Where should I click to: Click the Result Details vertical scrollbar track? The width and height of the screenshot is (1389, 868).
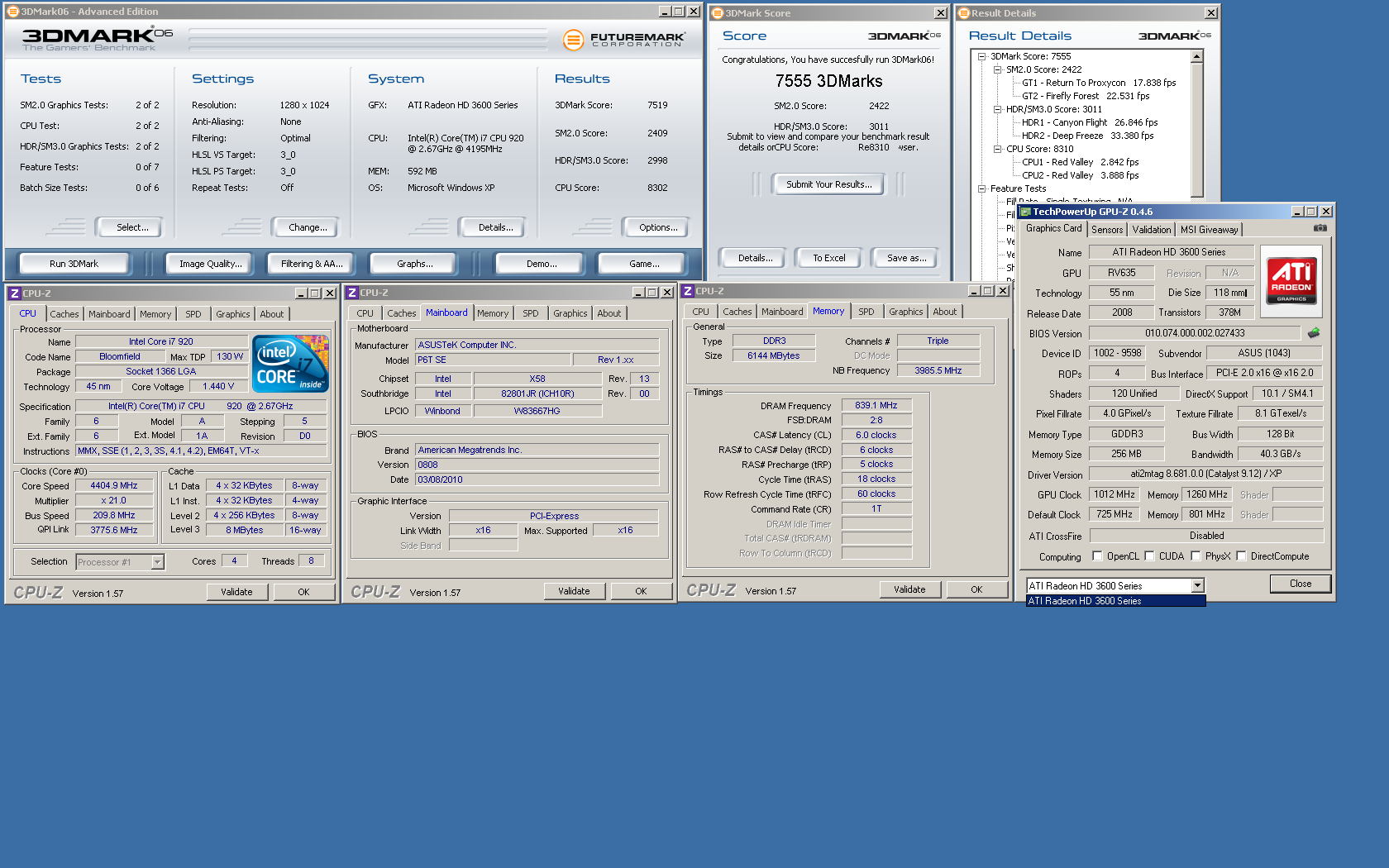[1196, 128]
